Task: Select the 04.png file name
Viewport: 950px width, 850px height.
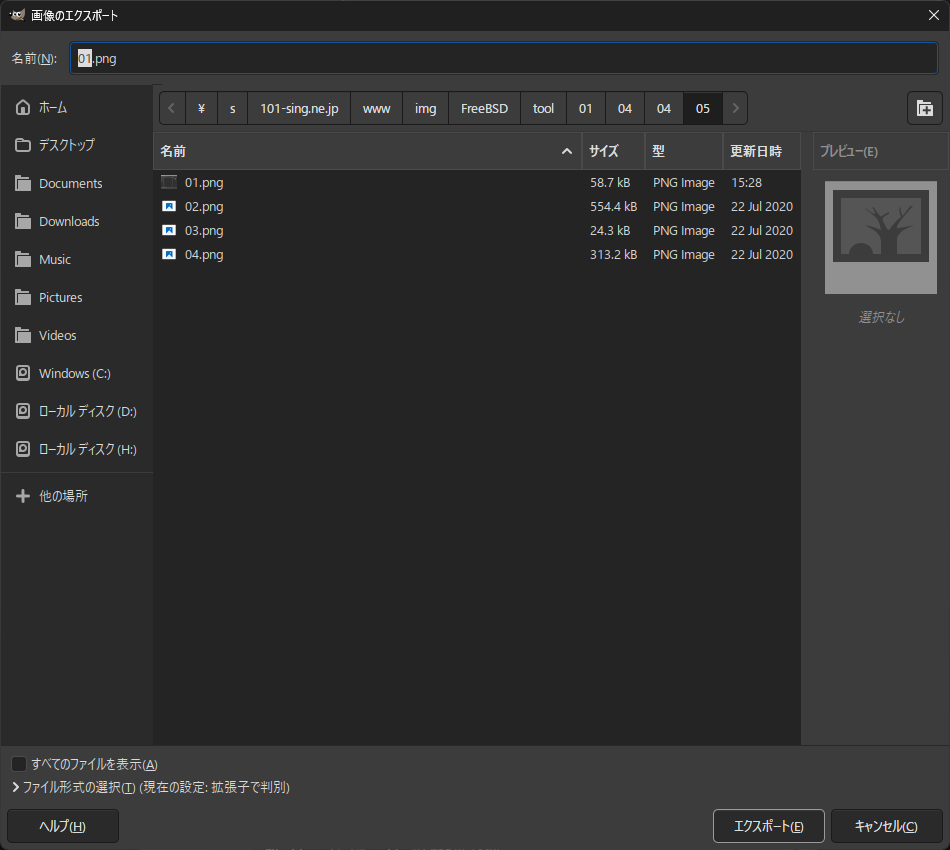Action: (x=204, y=254)
